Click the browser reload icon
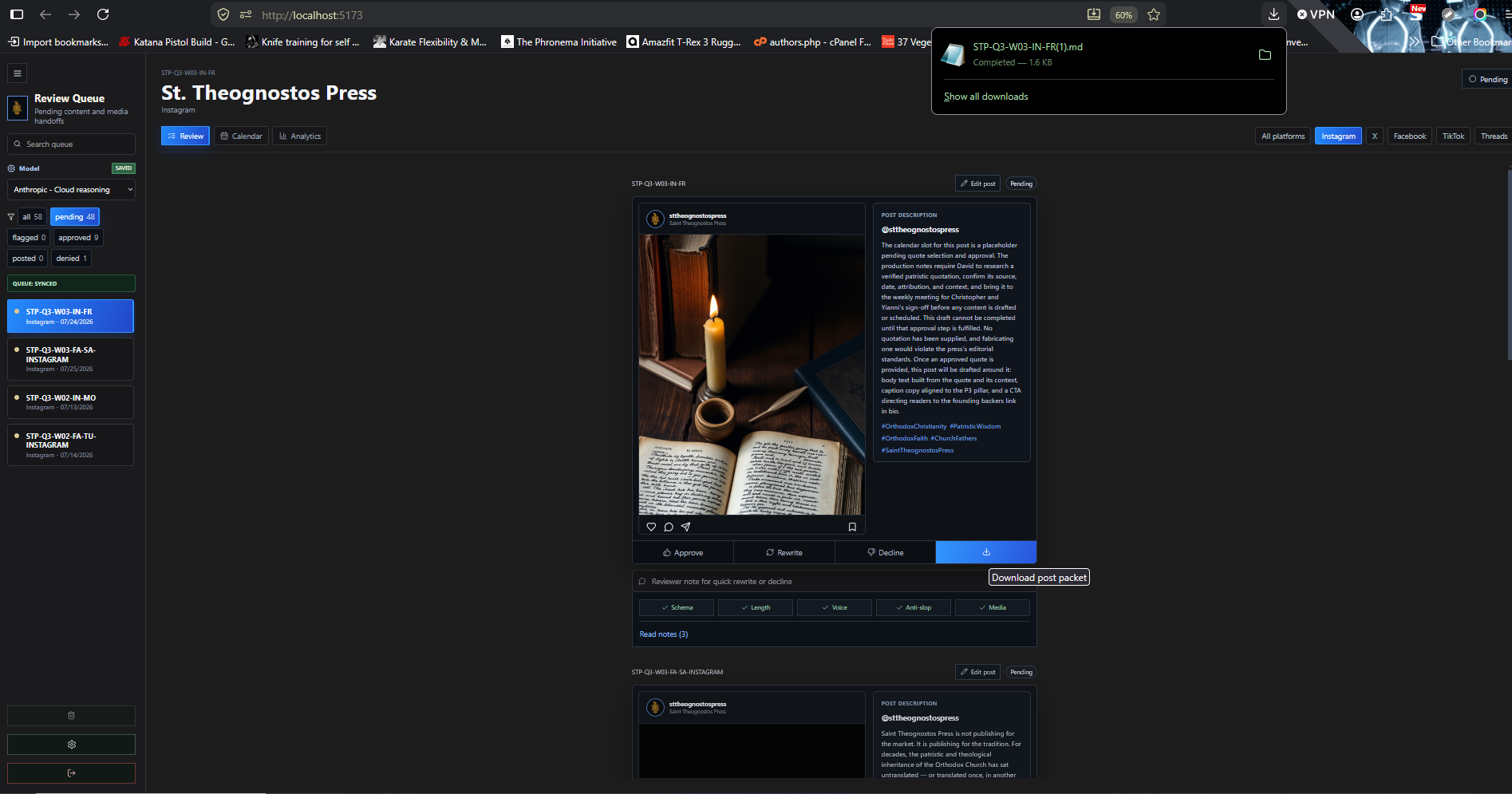This screenshot has width=1512, height=794. [x=103, y=14]
